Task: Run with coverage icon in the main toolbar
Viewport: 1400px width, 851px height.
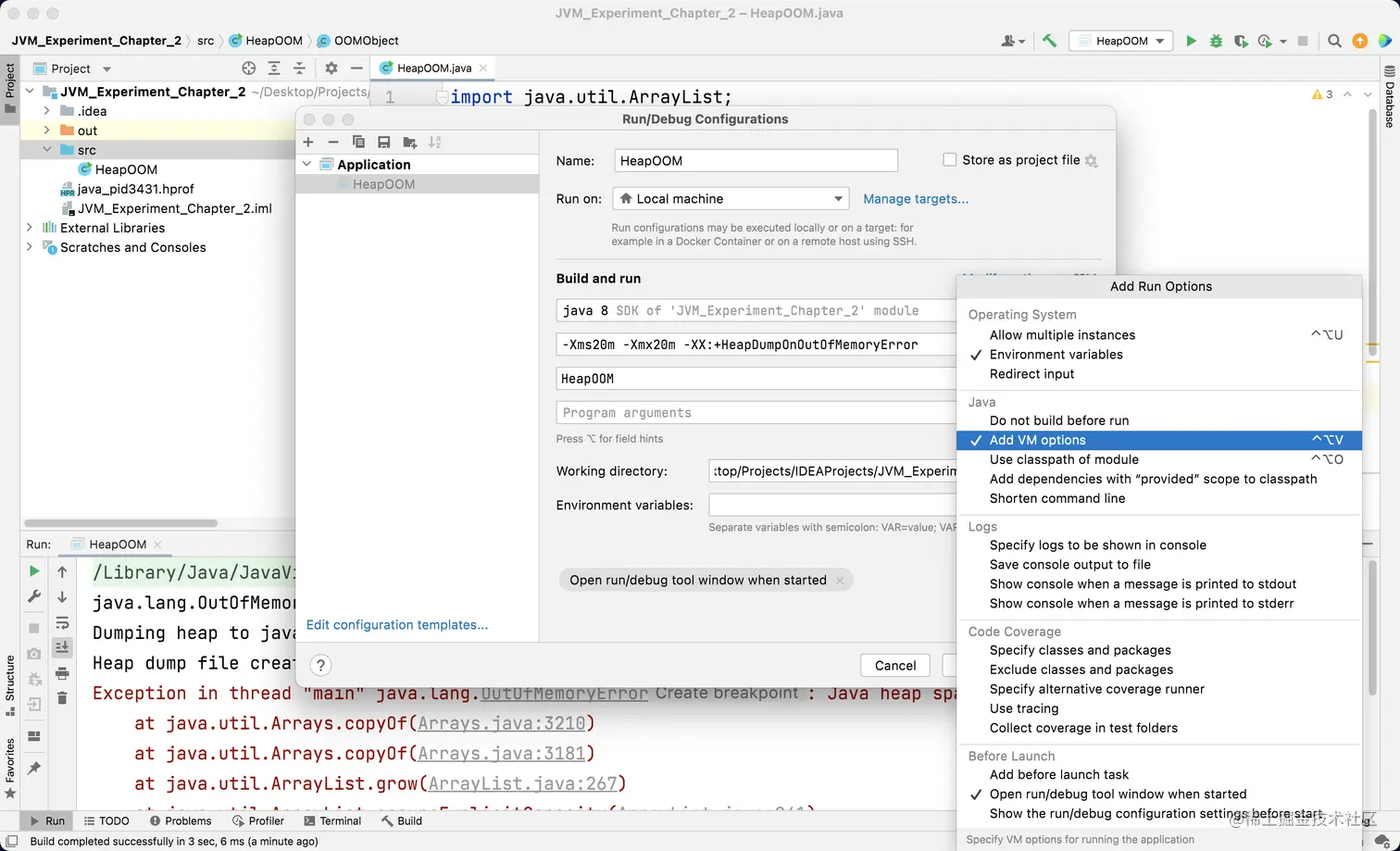Action: [1241, 41]
